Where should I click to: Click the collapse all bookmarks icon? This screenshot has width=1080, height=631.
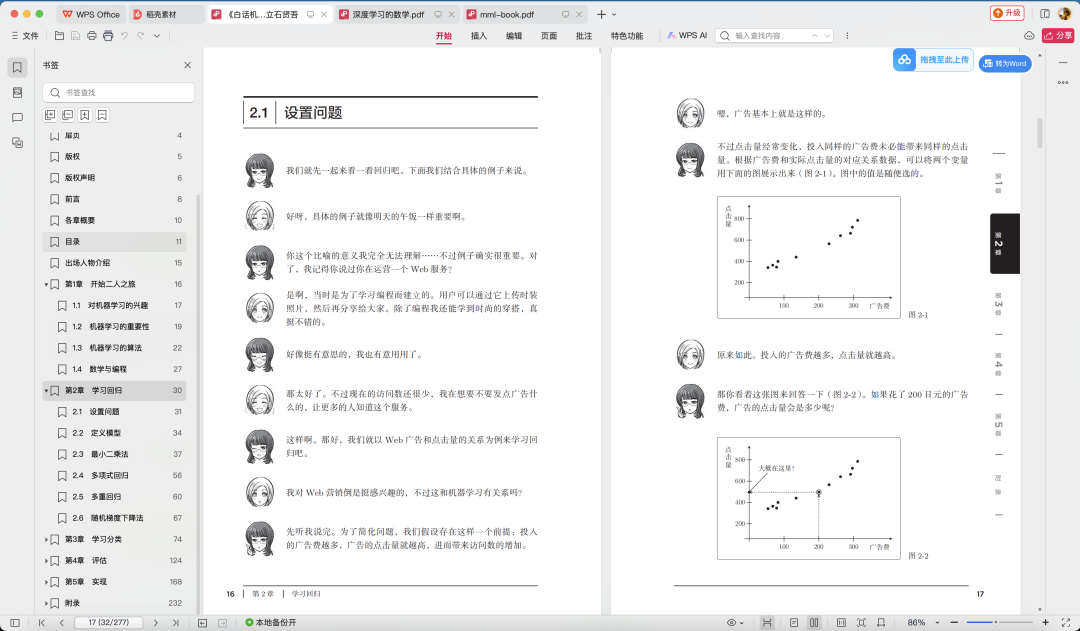(68, 115)
